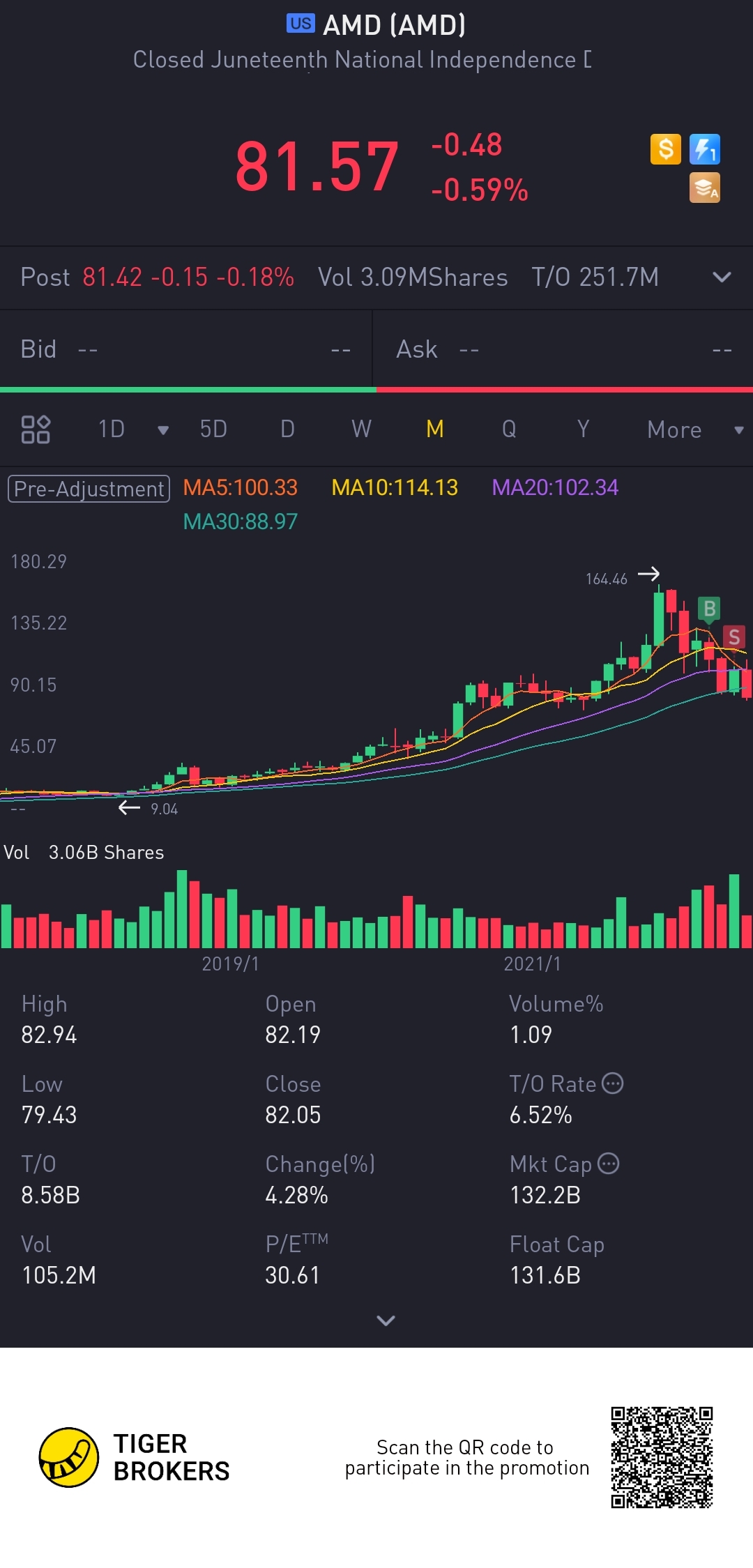Tap the Bid quote panel
Screen dimensions: 753x1568
pos(186,349)
